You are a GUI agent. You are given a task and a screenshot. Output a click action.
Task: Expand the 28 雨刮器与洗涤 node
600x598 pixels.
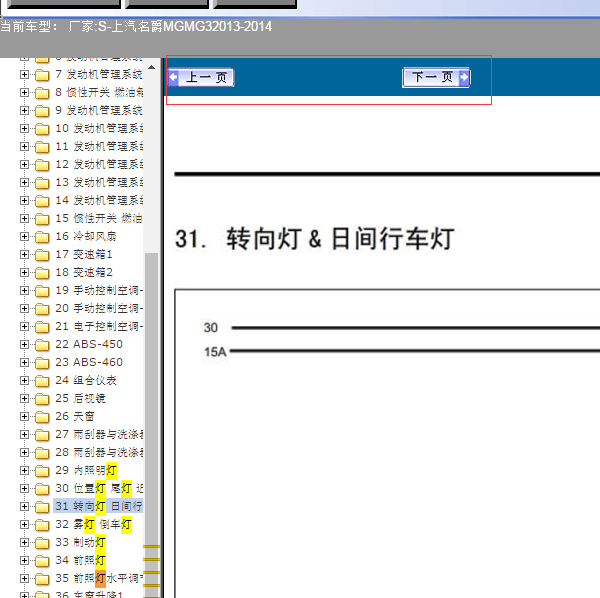tap(24, 452)
